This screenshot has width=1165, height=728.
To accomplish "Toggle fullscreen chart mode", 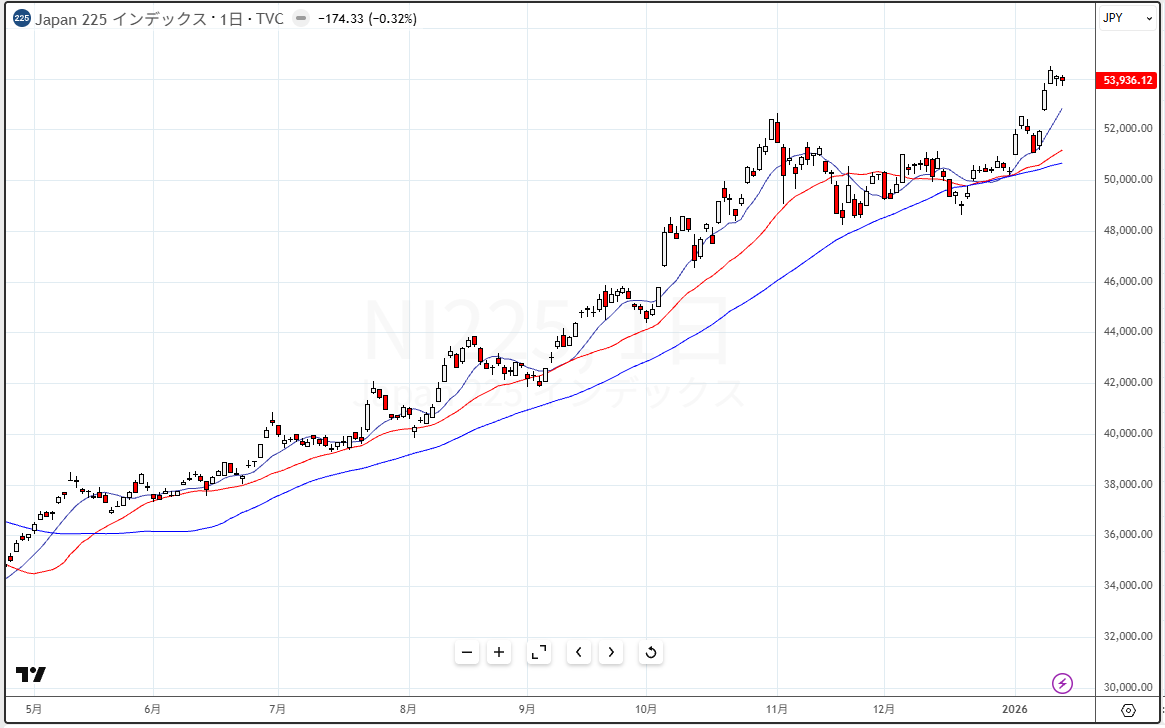I will click(x=539, y=653).
